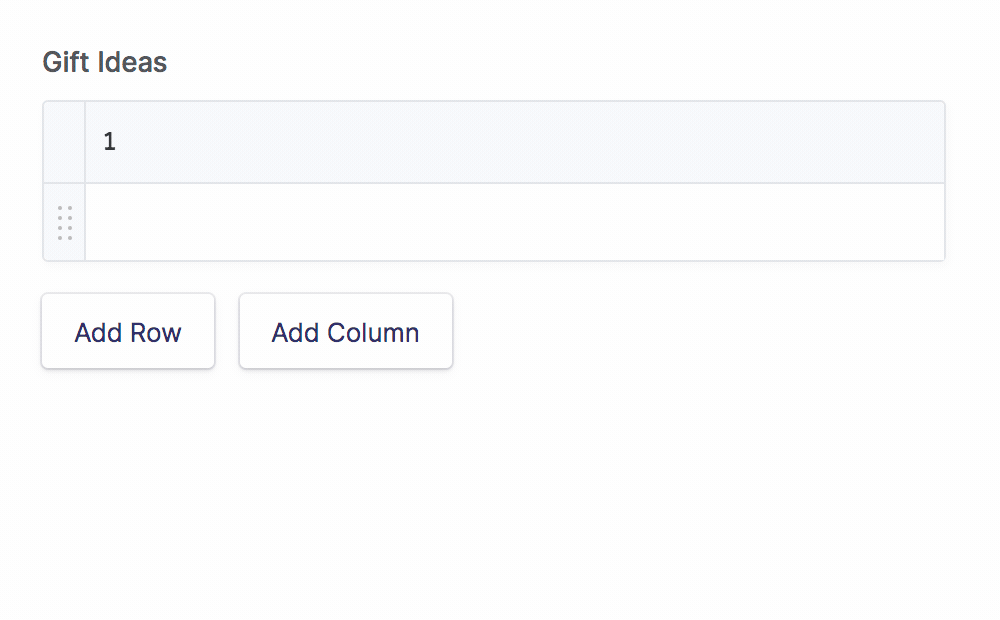The height and width of the screenshot is (620, 1000).
Task: Click the number 1 in the header cell
Action: (109, 141)
